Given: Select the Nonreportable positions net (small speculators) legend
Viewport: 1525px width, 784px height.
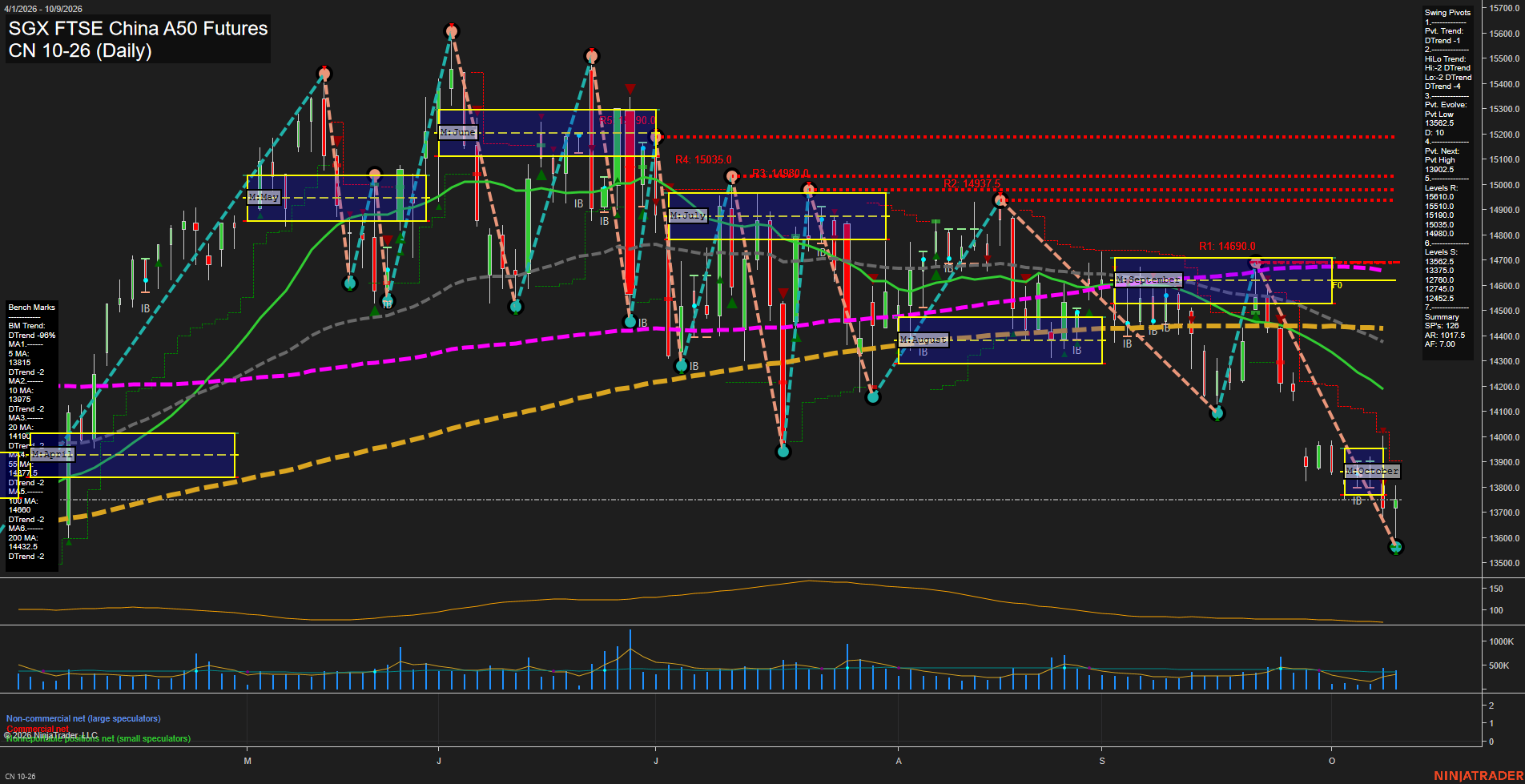Looking at the screenshot, I should tap(99, 739).
